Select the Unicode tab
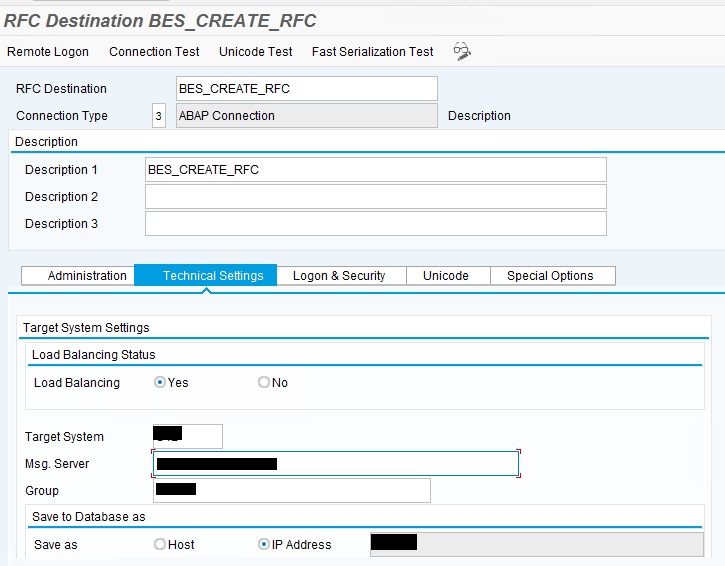Screen dimensions: 725x566 tap(448, 276)
